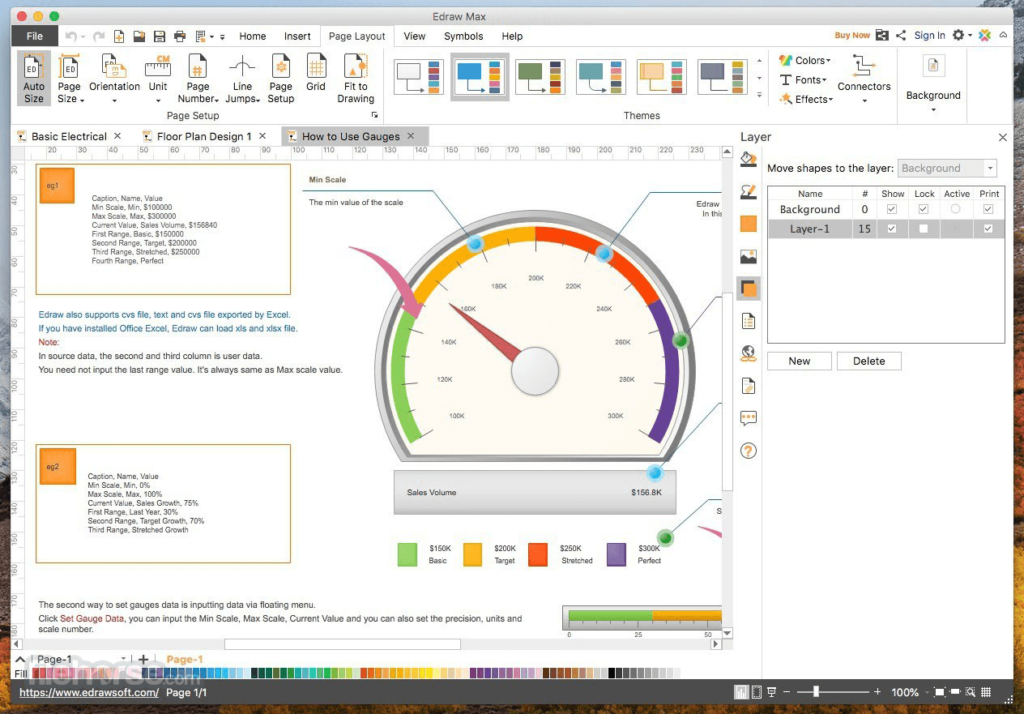1024x714 pixels.
Task: Close the Layer panel
Action: click(x=1002, y=137)
